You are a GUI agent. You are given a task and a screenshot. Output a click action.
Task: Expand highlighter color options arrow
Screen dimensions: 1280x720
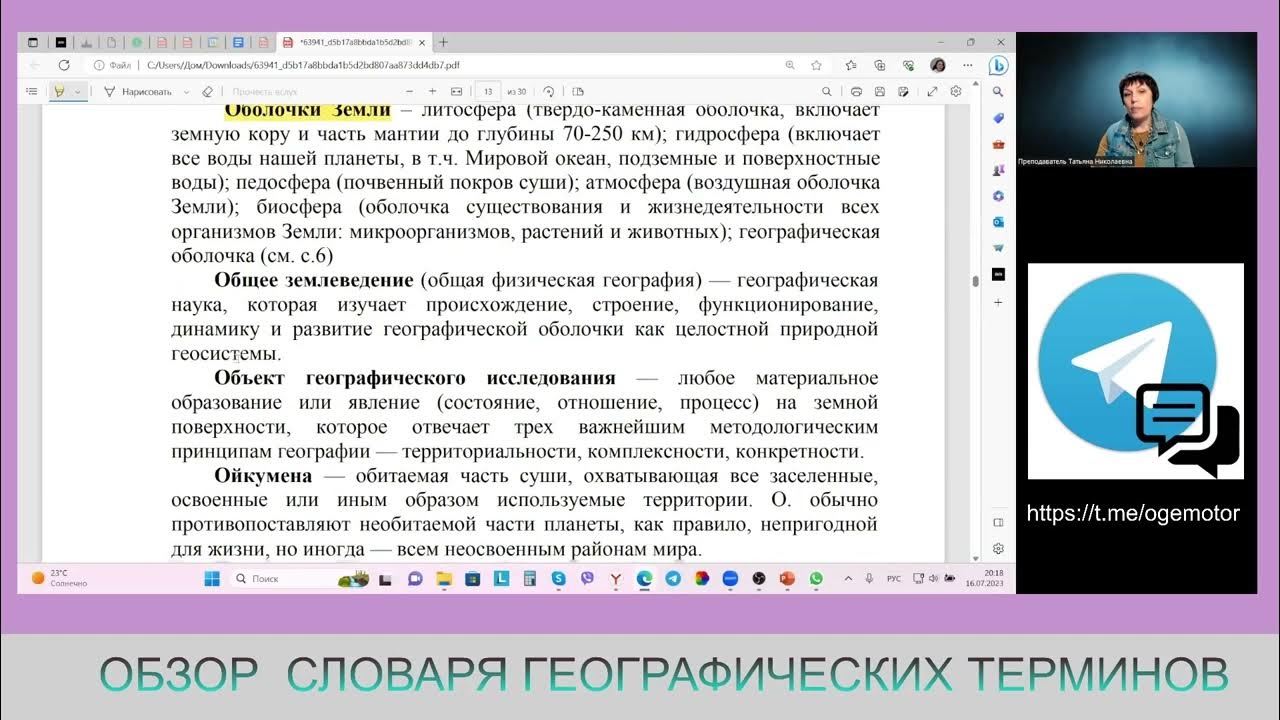78,91
